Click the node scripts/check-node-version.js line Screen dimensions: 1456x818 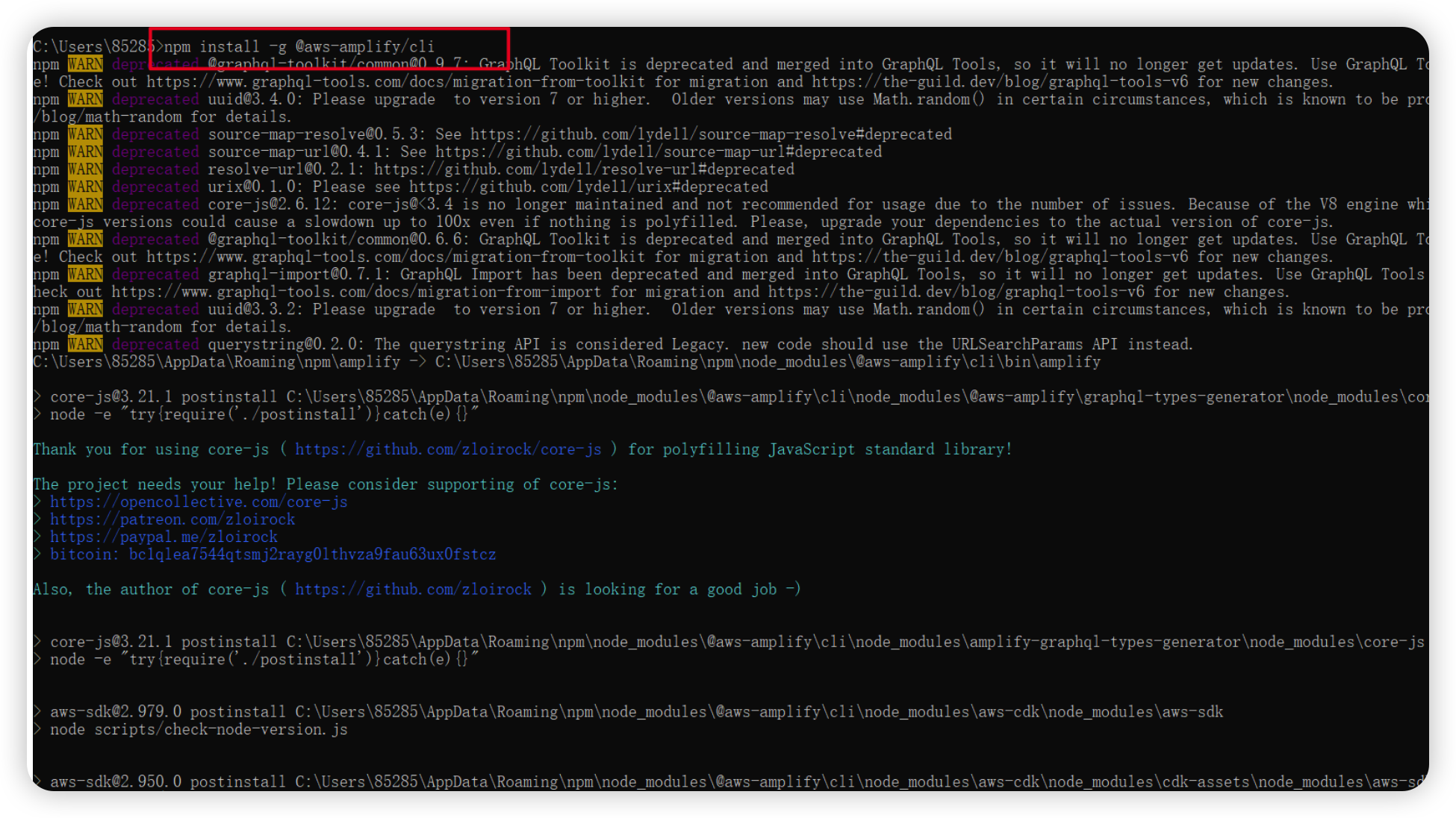tap(199, 729)
